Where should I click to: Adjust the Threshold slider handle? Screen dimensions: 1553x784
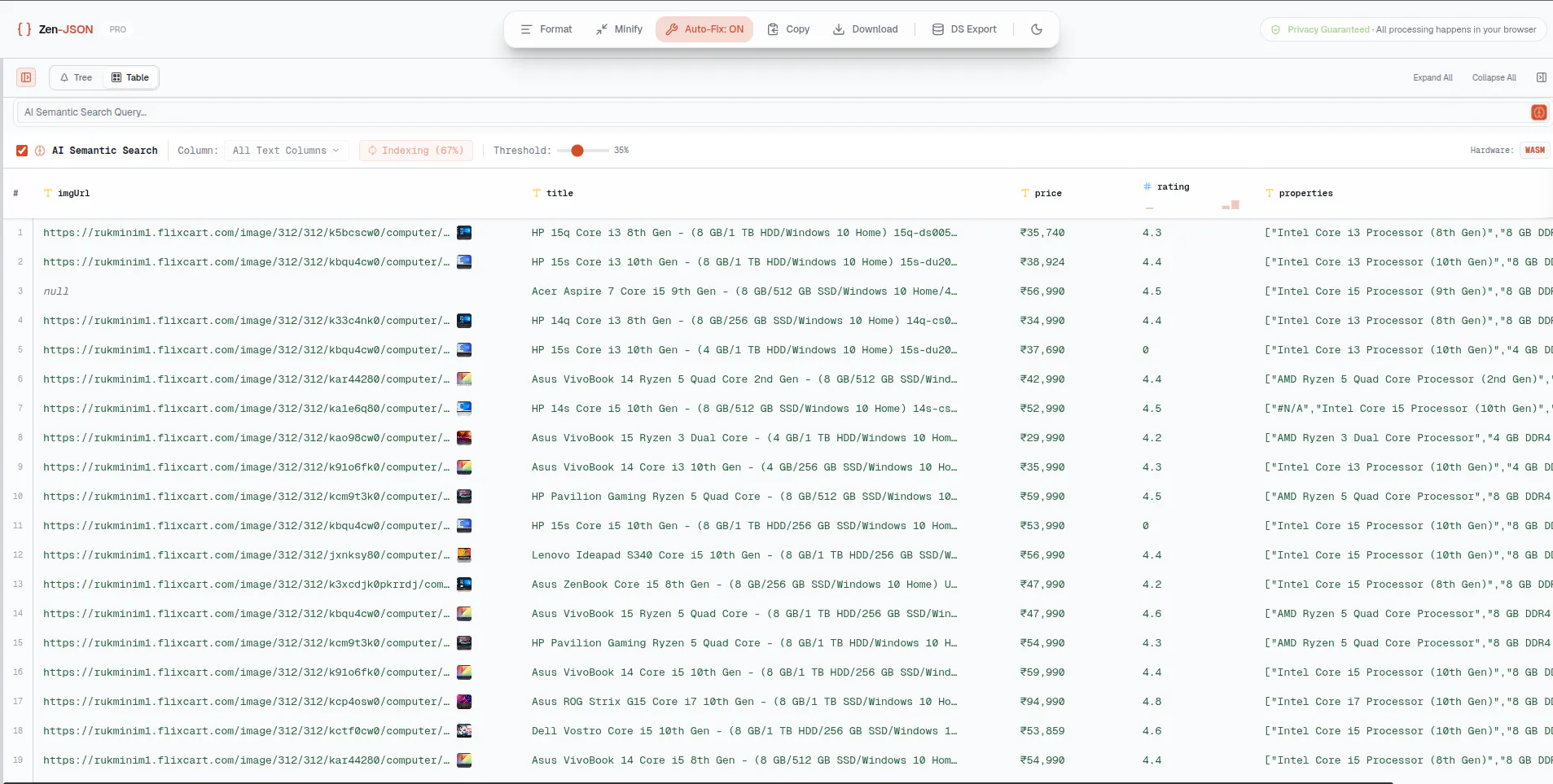tap(577, 151)
